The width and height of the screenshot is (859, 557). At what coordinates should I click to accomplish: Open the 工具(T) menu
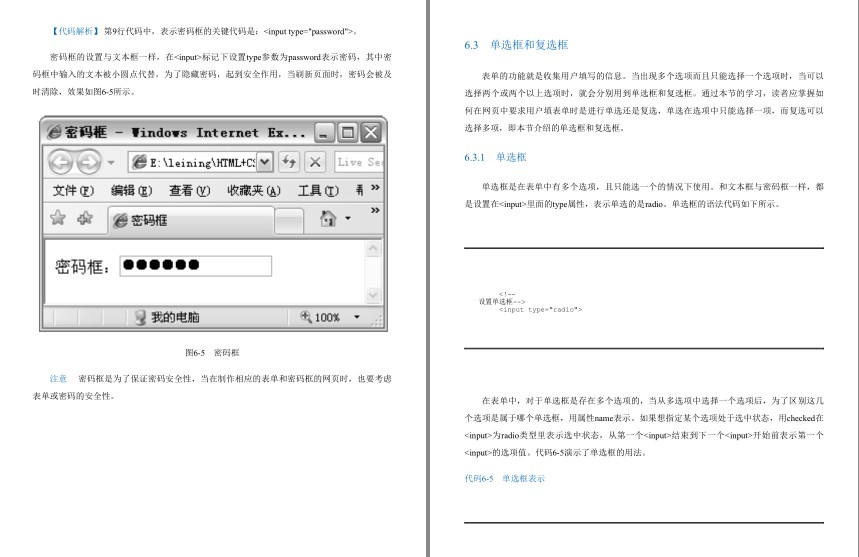[x=318, y=191]
